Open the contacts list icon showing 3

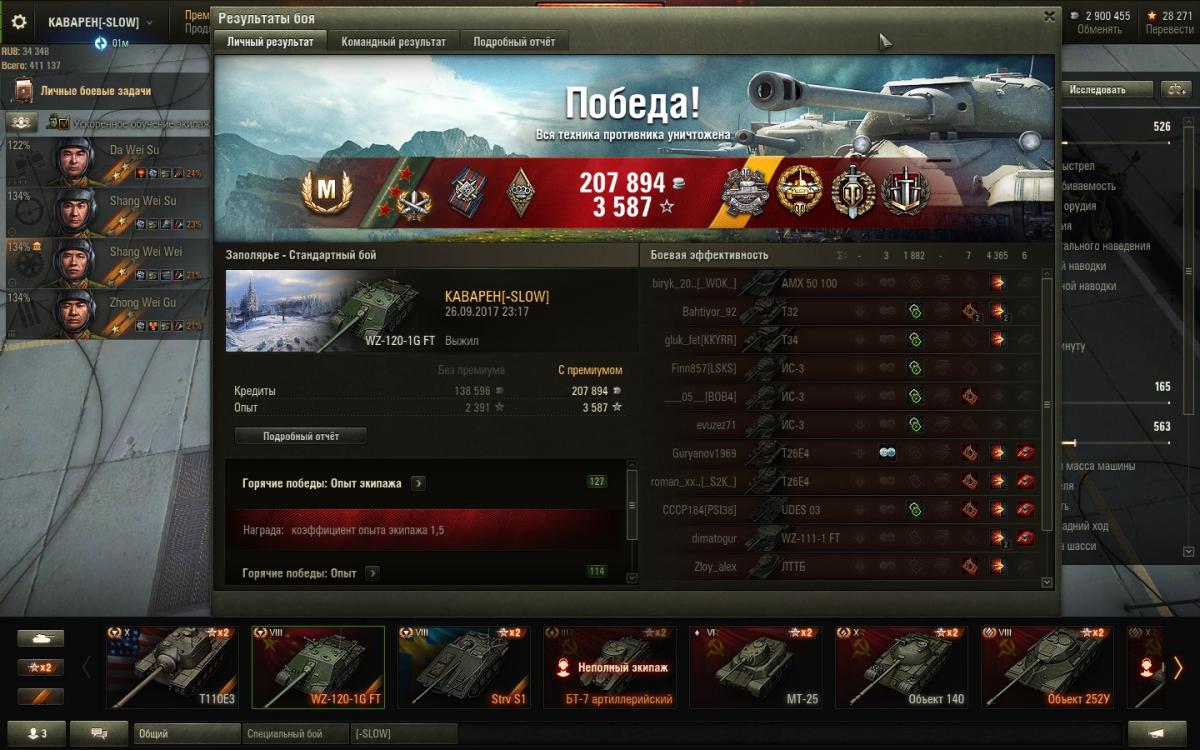pyautogui.click(x=35, y=733)
